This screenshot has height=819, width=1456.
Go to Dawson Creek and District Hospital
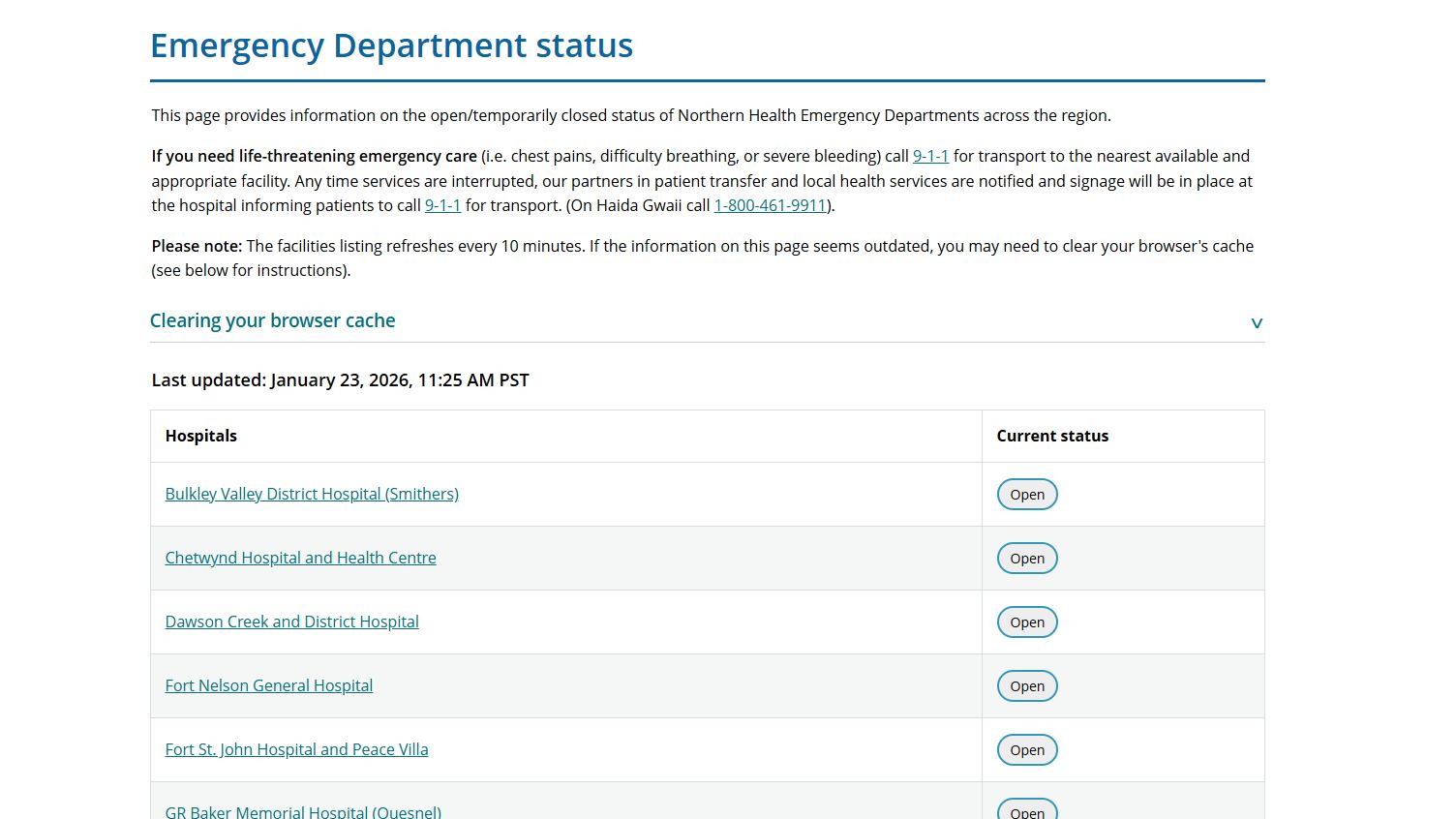point(291,622)
